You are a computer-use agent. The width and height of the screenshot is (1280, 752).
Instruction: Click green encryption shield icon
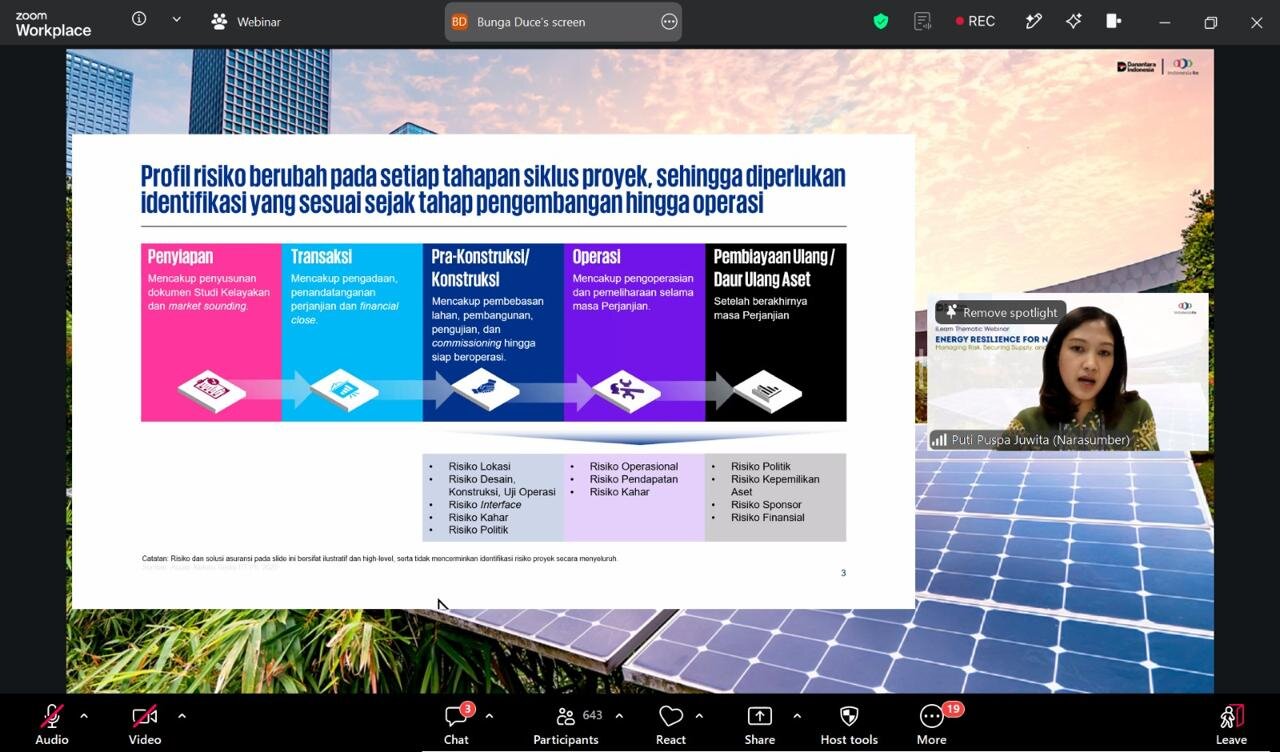click(881, 21)
